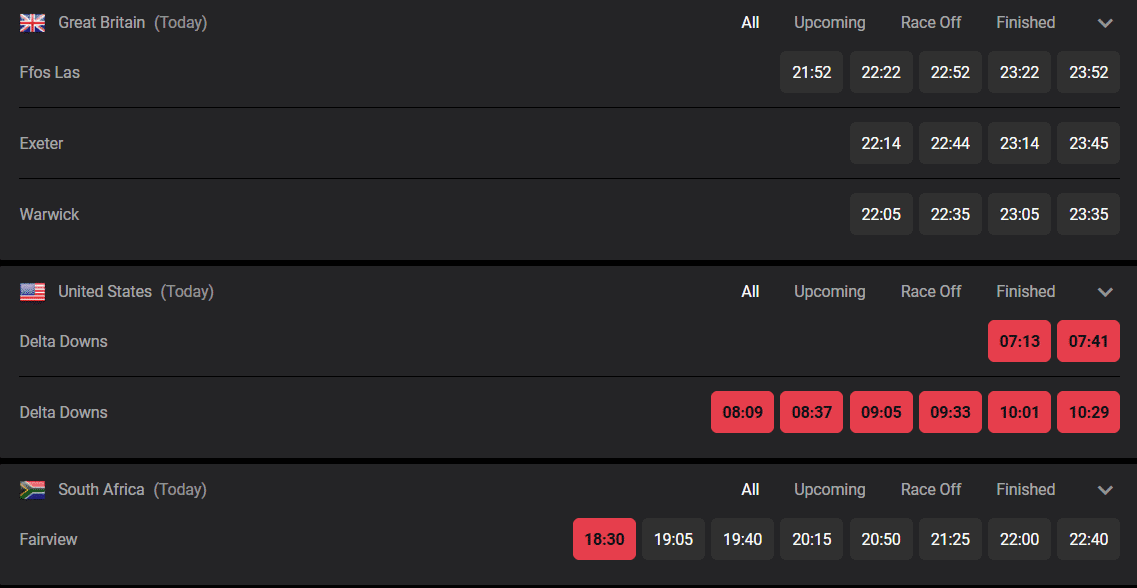Collapse the Great Britain races section

[1105, 23]
